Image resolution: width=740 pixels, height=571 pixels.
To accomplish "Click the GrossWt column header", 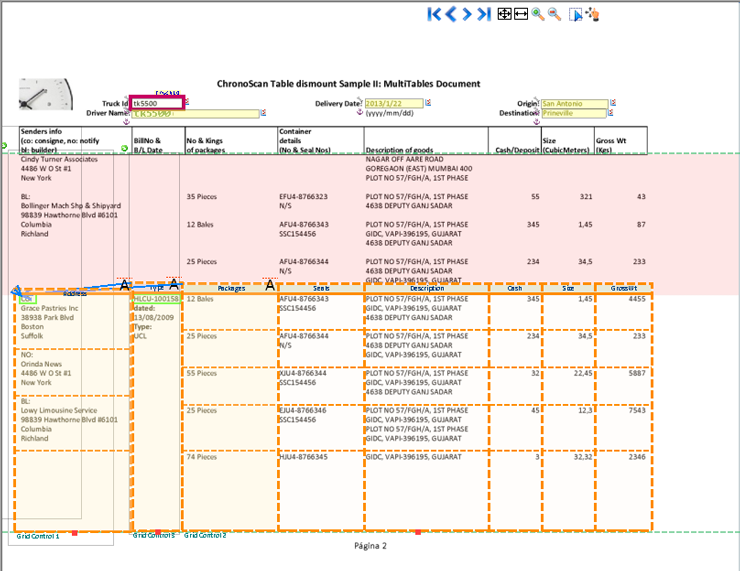I will click(623, 288).
